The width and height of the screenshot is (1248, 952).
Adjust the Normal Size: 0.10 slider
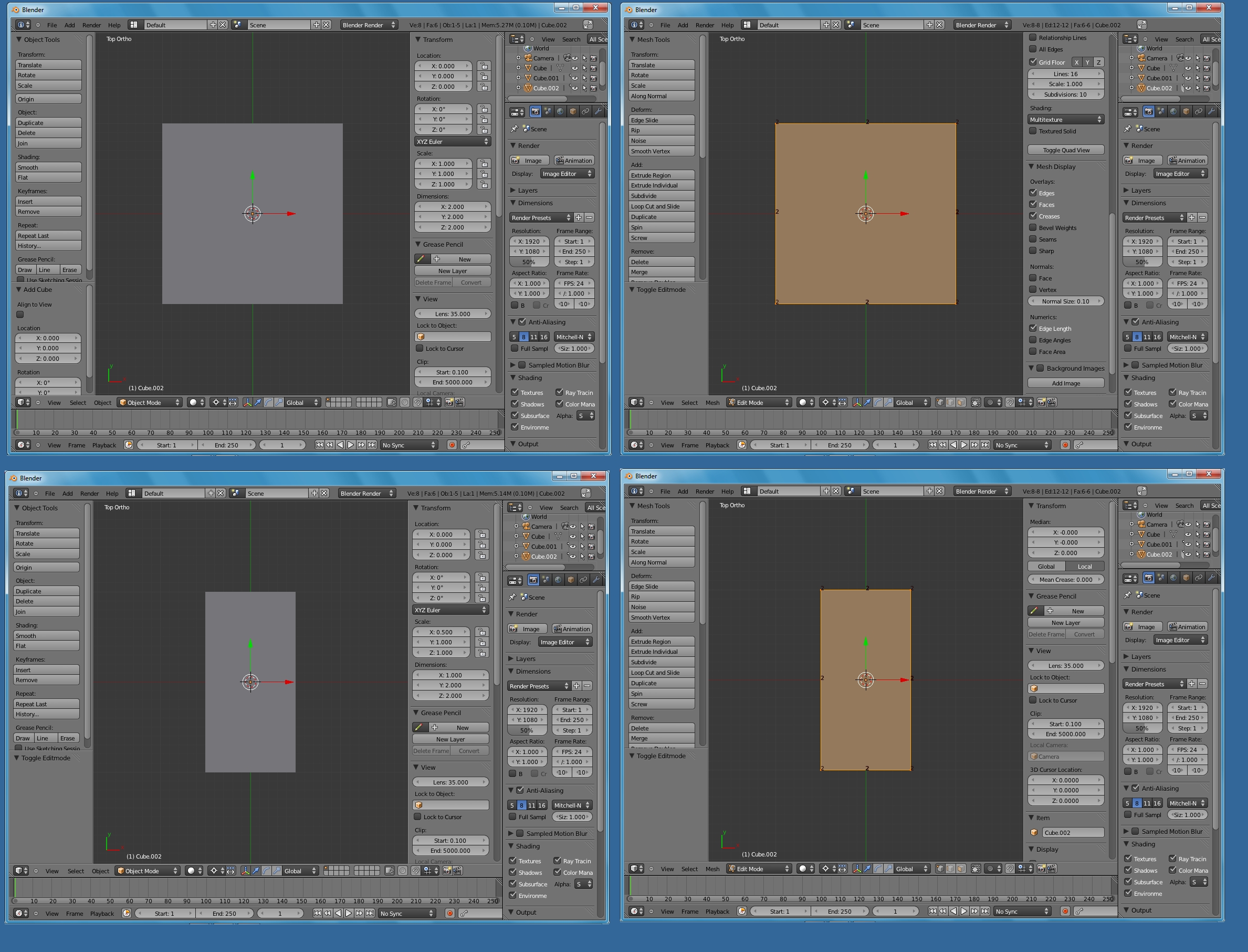pyautogui.click(x=1066, y=301)
